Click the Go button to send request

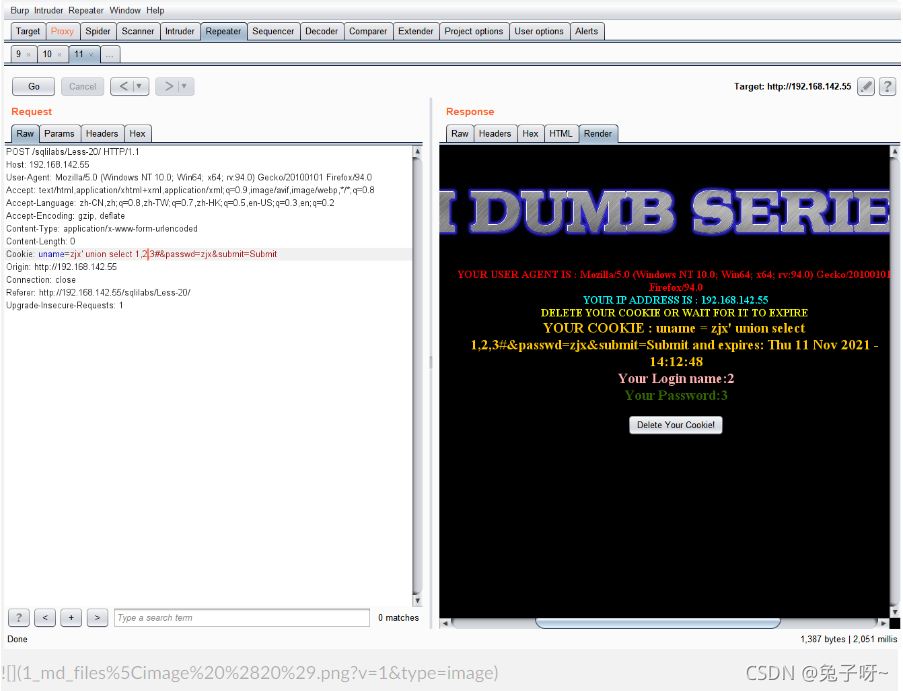33,86
